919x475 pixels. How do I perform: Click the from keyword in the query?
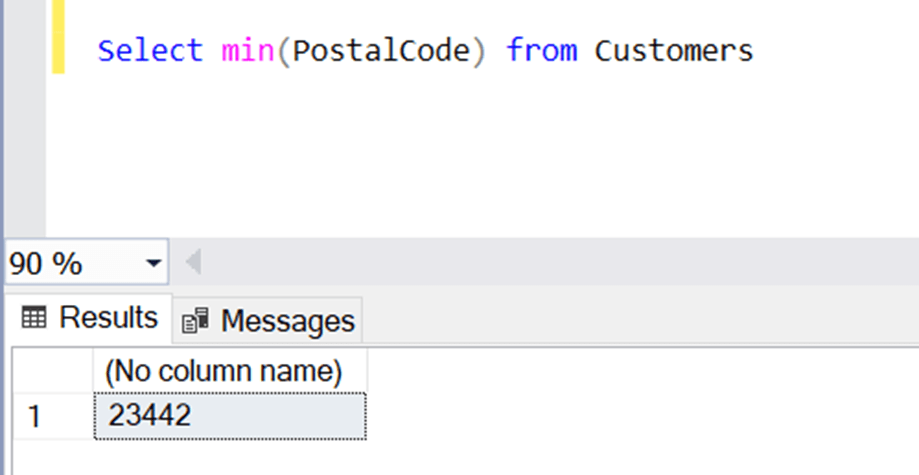540,50
